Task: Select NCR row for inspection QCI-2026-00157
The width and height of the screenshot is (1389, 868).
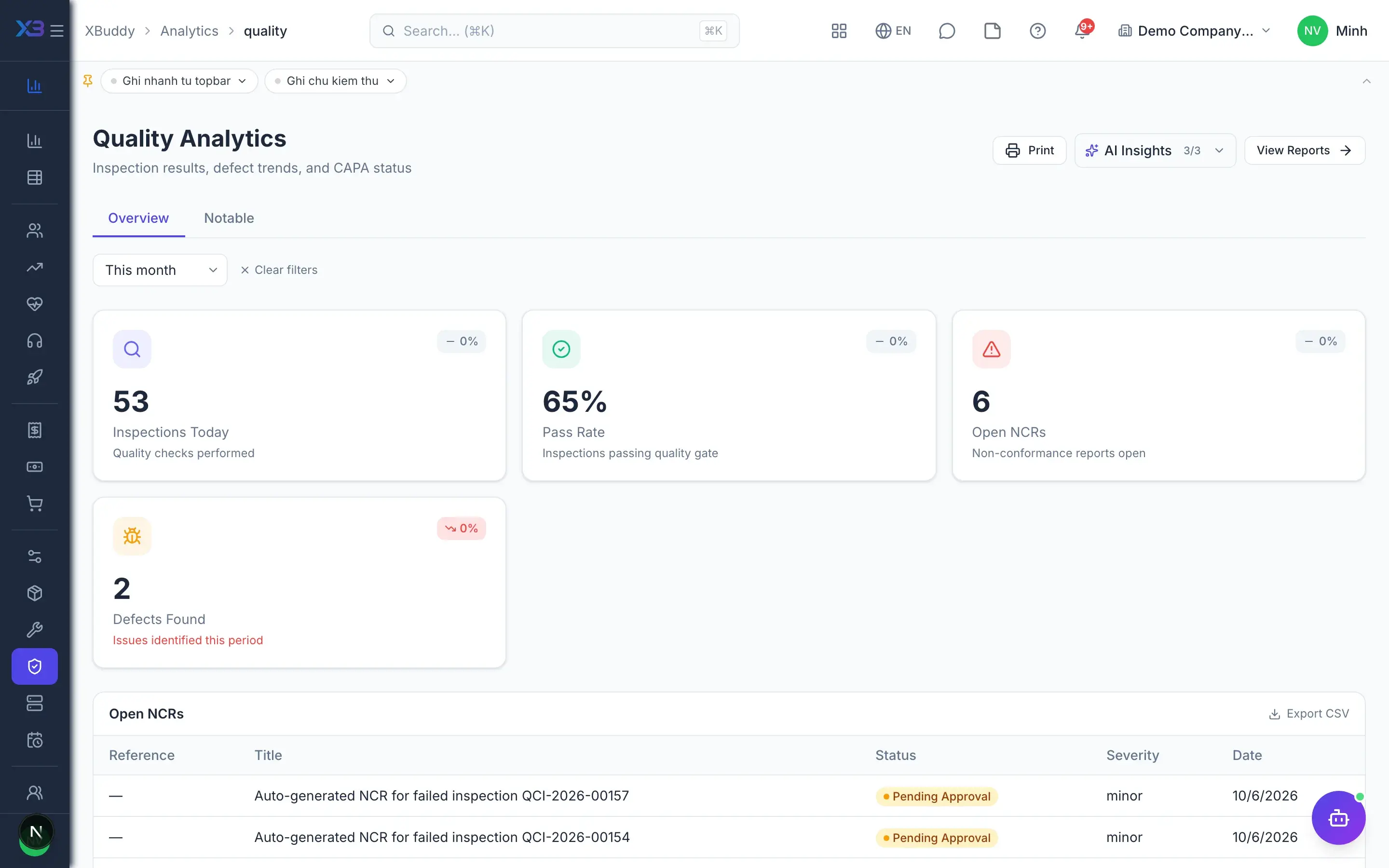Action: tap(729, 796)
